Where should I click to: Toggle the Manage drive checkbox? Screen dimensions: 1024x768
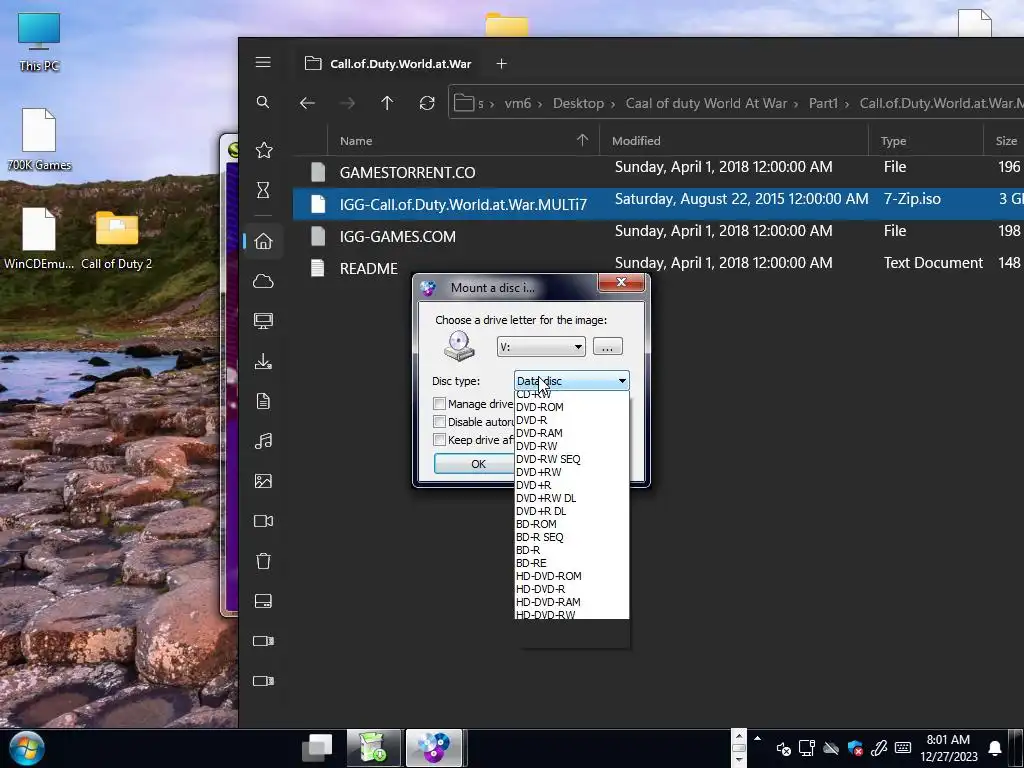pos(440,404)
